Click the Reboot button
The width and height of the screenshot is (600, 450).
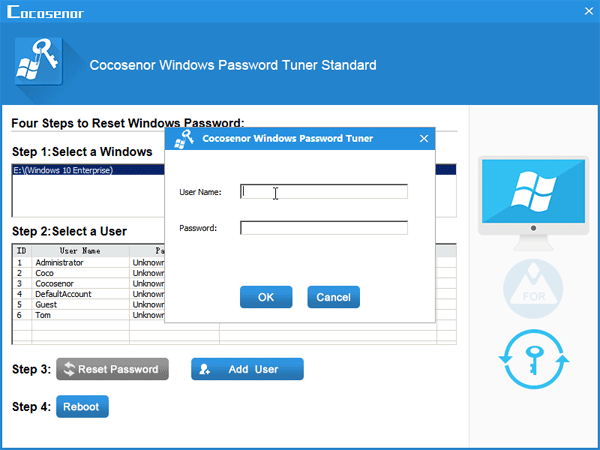(x=82, y=406)
